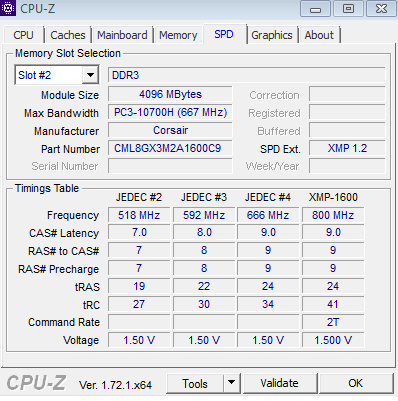Select the 4096 MBytes module size value
Viewport: 398px width, 401px height.
170,94
